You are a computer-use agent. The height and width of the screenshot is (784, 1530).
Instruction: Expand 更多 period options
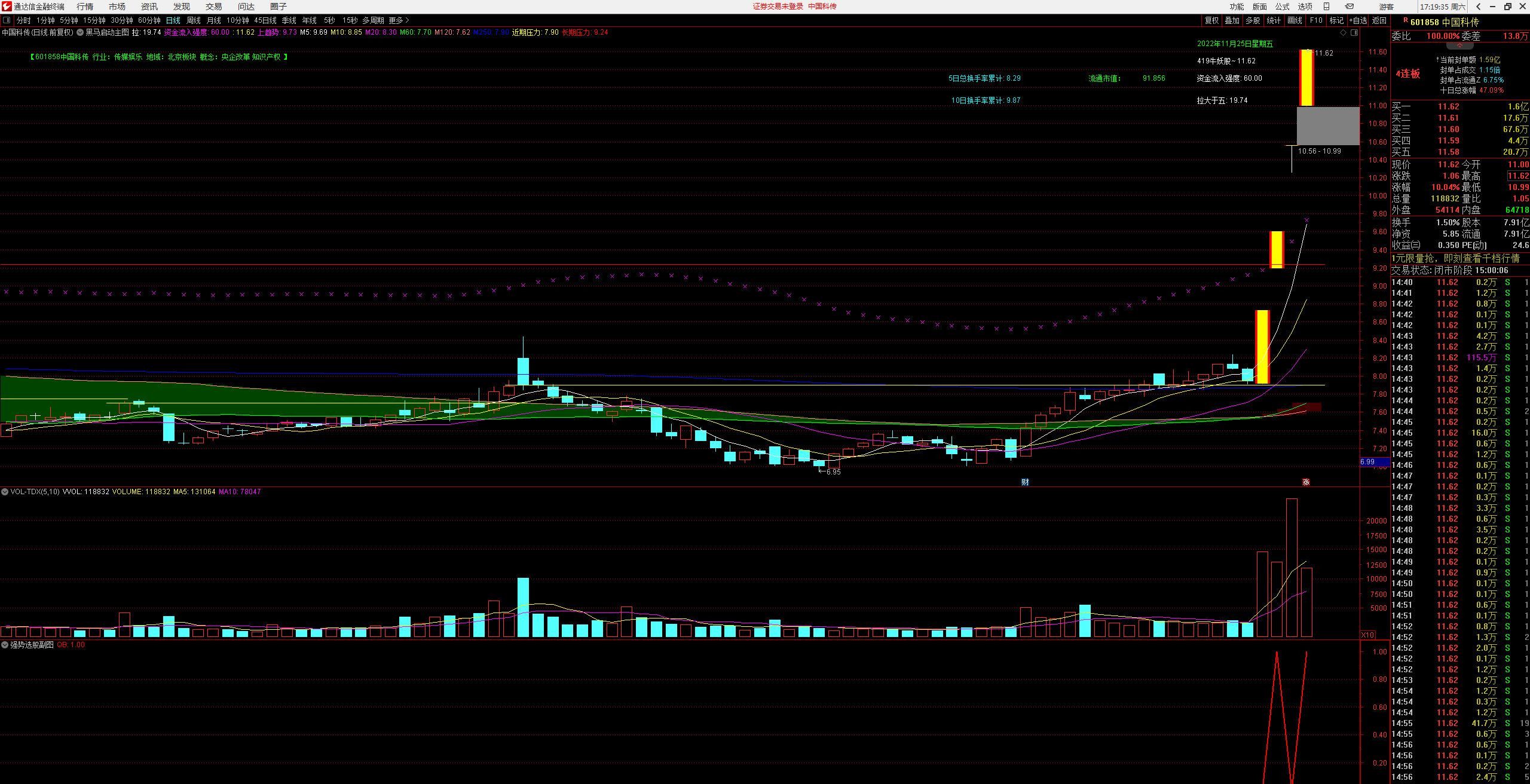(x=399, y=20)
